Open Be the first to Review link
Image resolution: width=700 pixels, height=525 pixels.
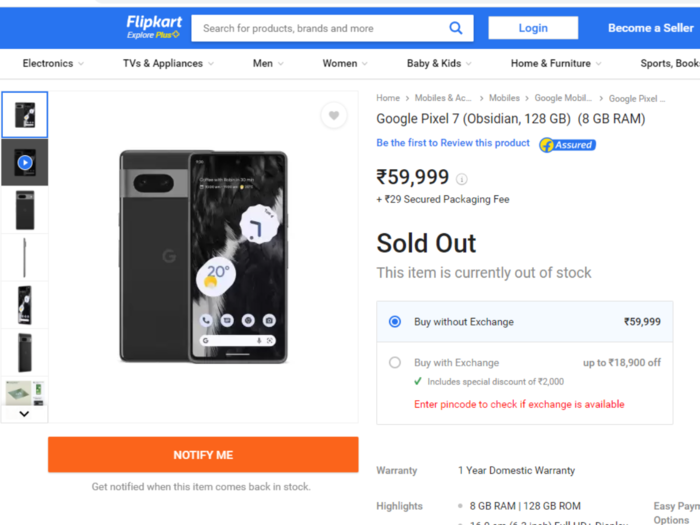(453, 143)
